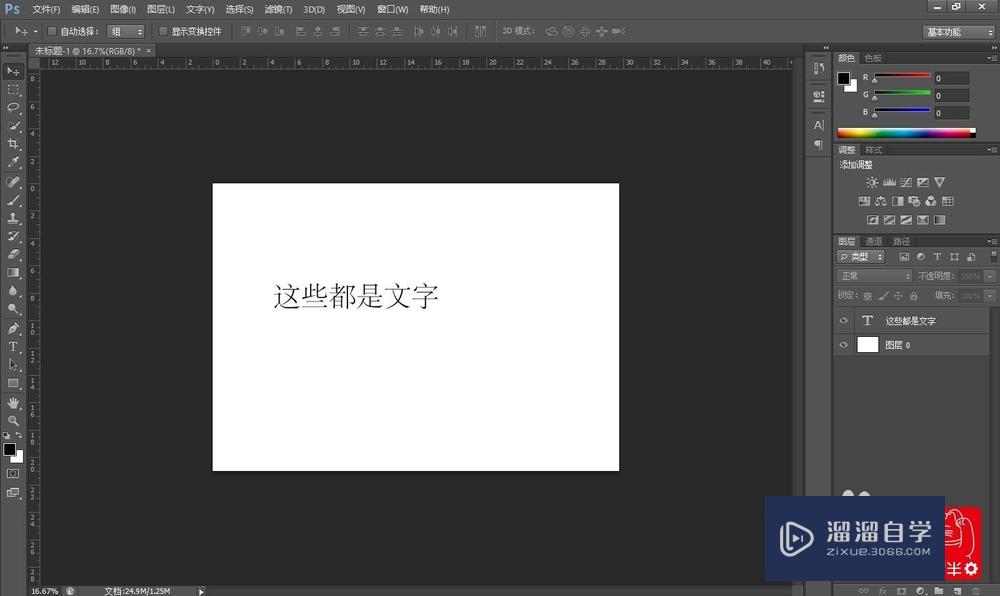Select the Zoom tool

tap(13, 420)
